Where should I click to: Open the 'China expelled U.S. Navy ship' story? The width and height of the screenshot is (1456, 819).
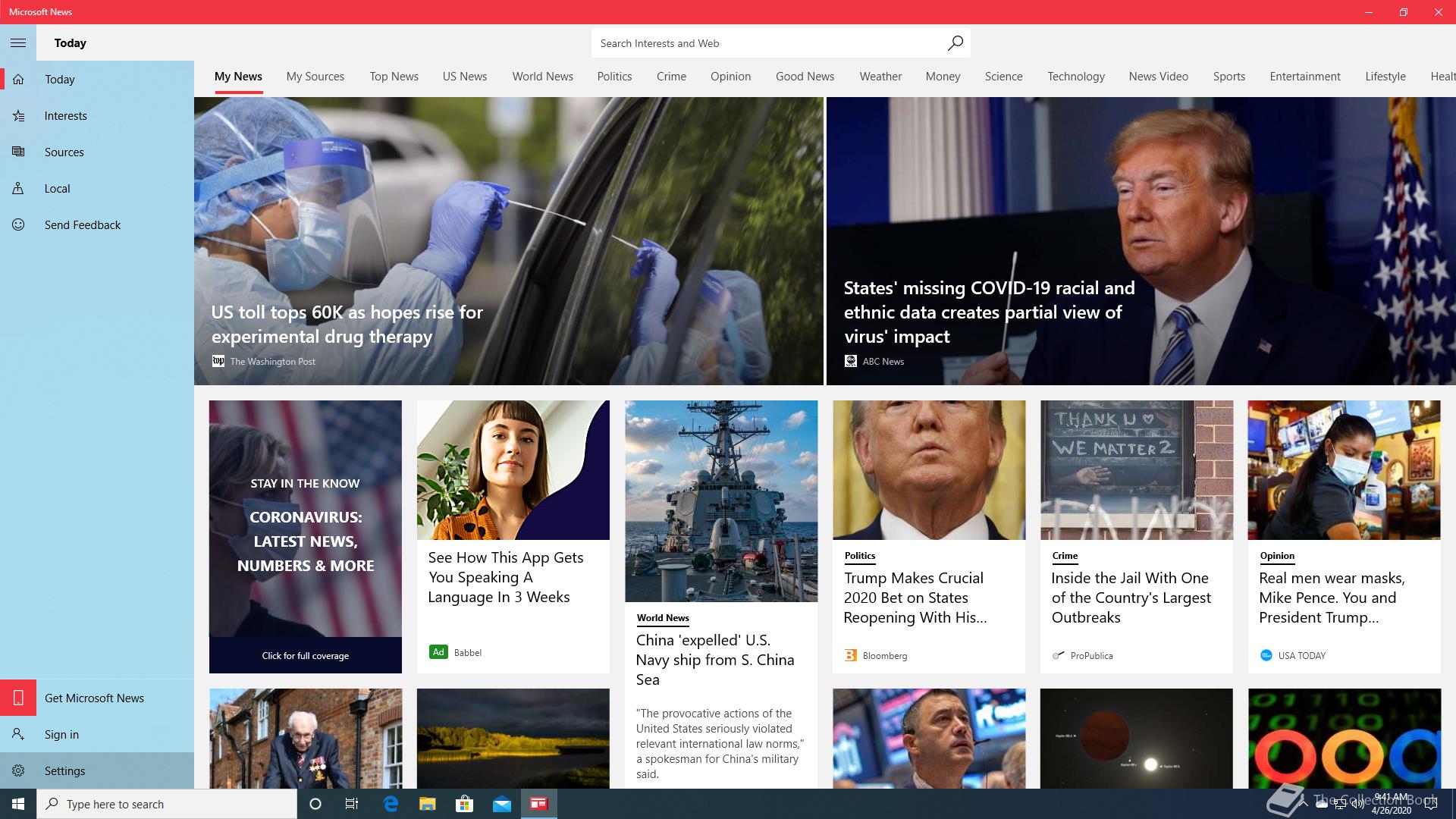click(715, 660)
